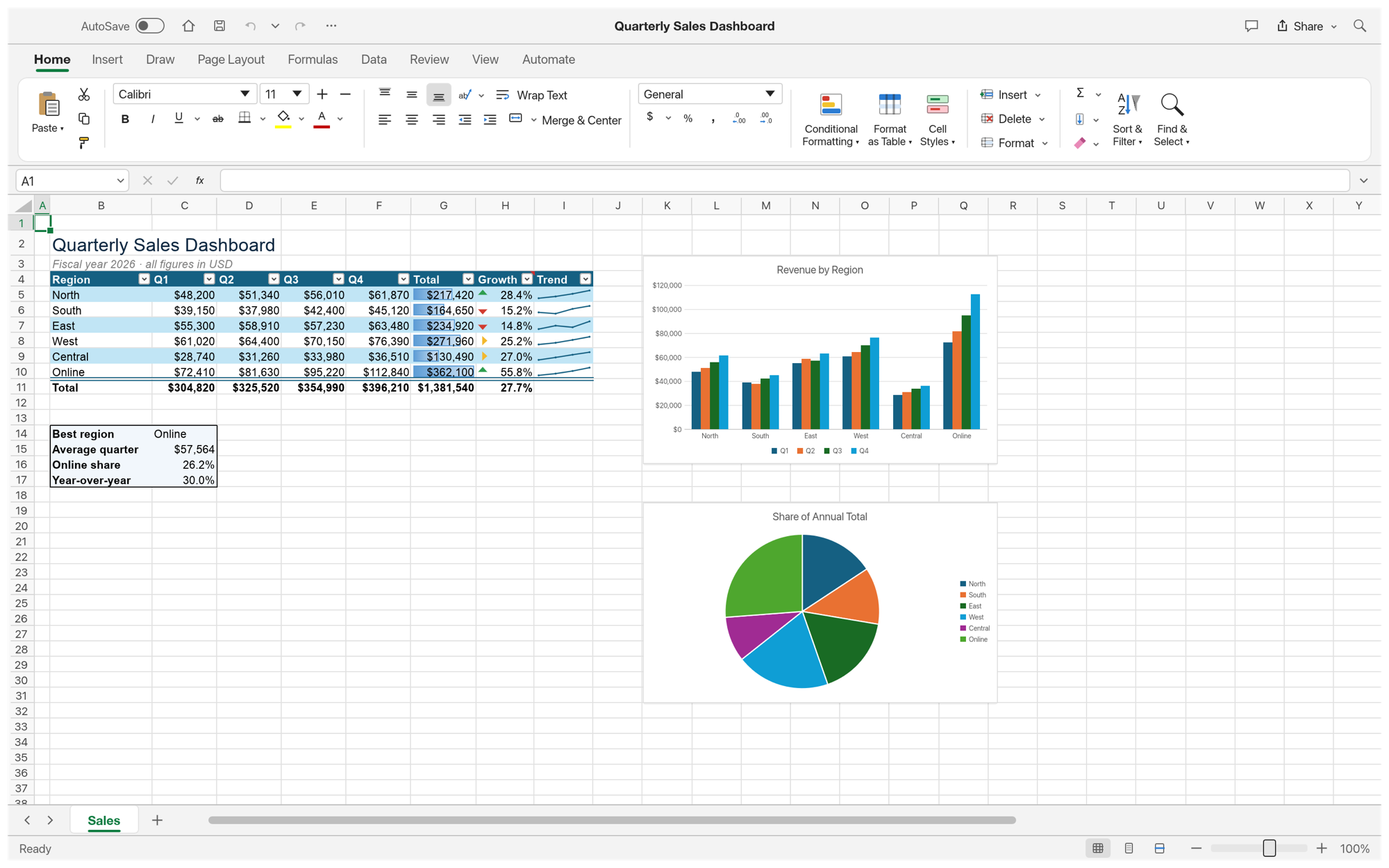
Task: Click the Save icon in title bar
Action: pyautogui.click(x=219, y=26)
